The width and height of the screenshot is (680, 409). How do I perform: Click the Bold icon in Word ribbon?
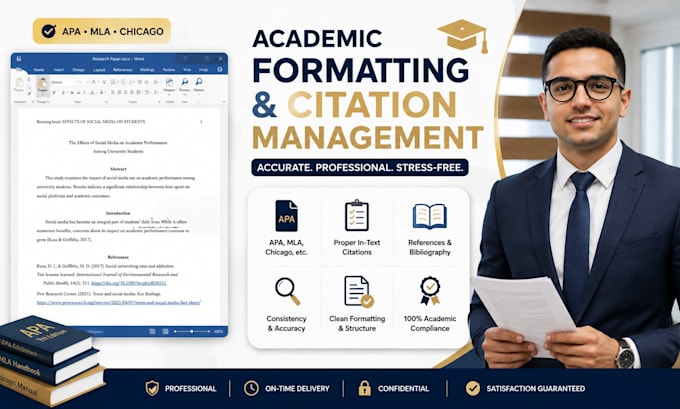tap(54, 92)
